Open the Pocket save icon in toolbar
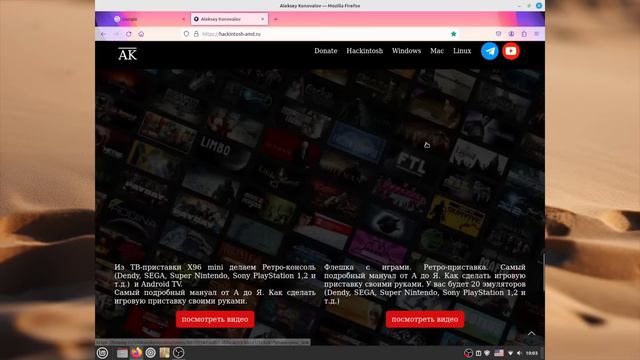 pos(498,34)
